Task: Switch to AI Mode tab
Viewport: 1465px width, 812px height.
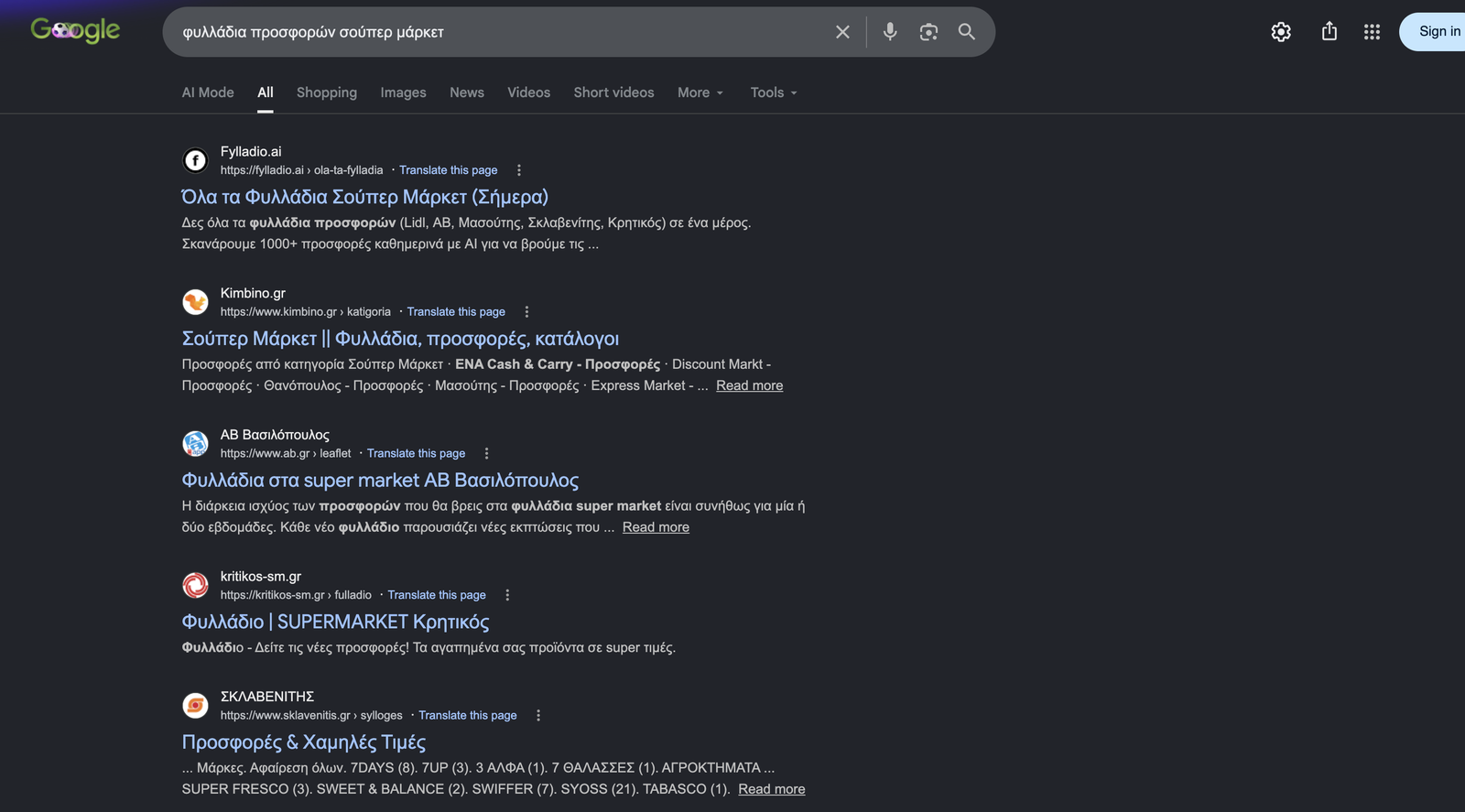Action: click(208, 92)
